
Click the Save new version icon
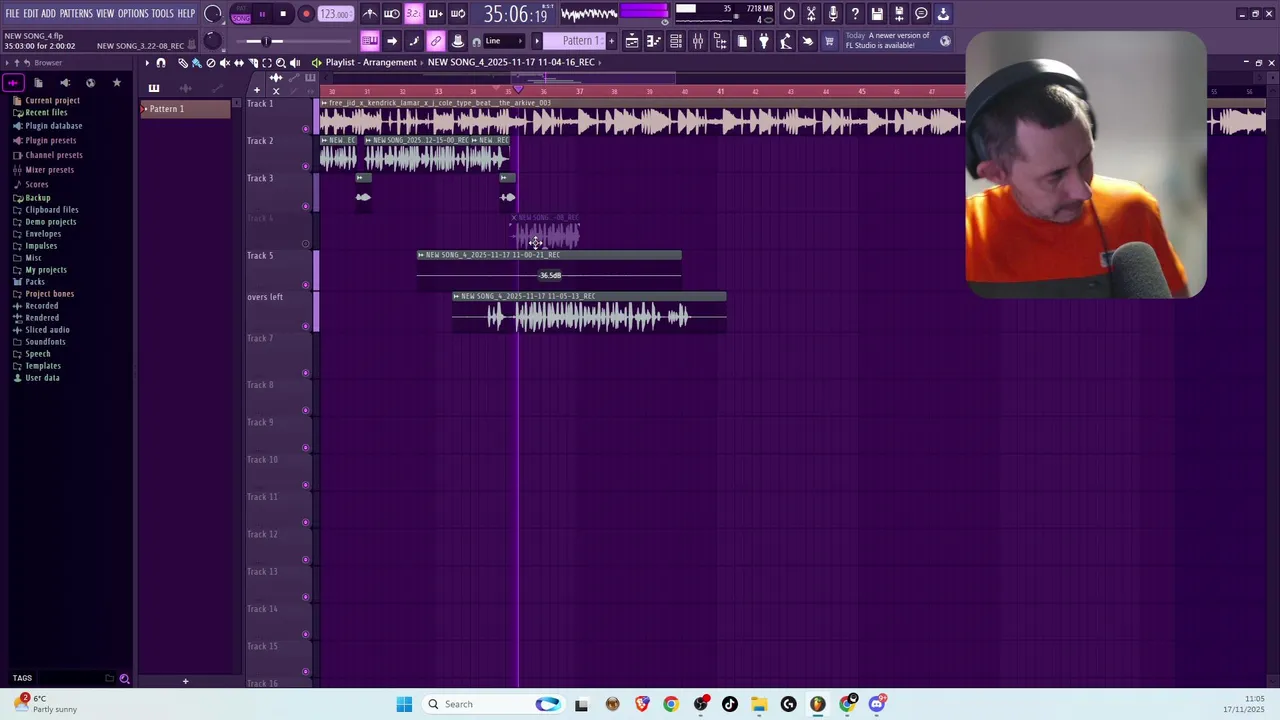click(899, 14)
